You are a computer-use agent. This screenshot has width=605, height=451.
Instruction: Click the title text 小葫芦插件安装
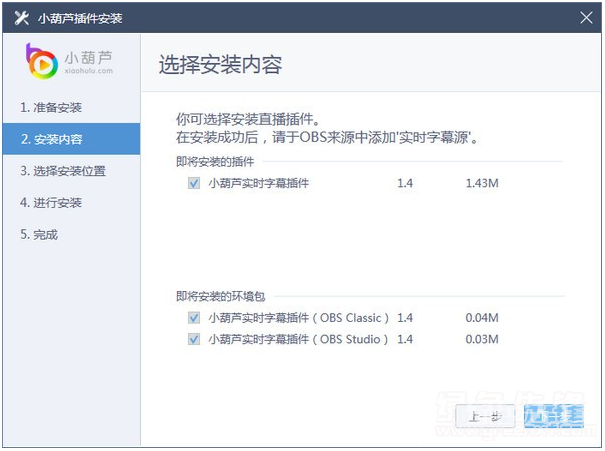[x=80, y=18]
